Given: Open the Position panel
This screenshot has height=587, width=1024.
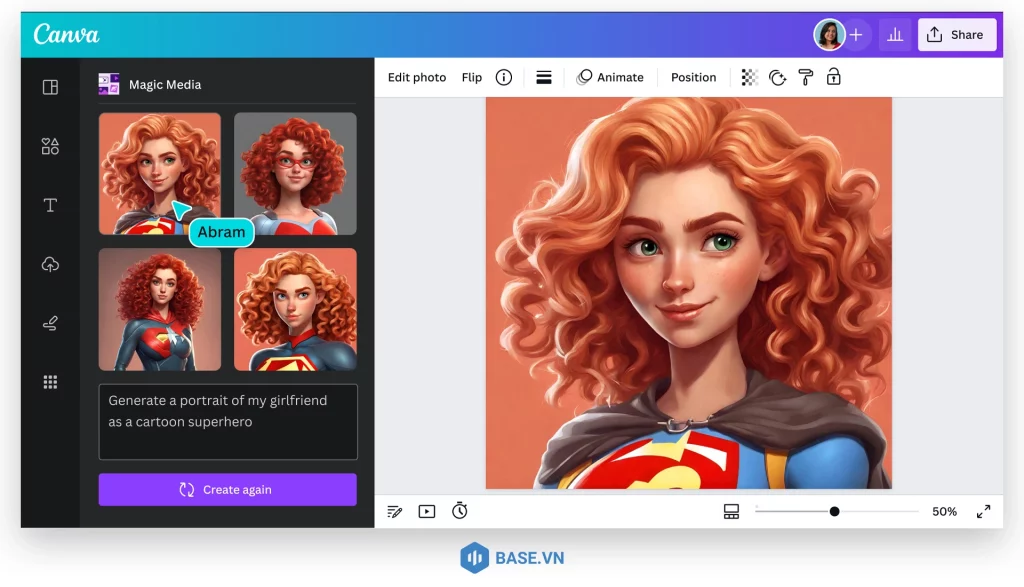Looking at the screenshot, I should (694, 77).
